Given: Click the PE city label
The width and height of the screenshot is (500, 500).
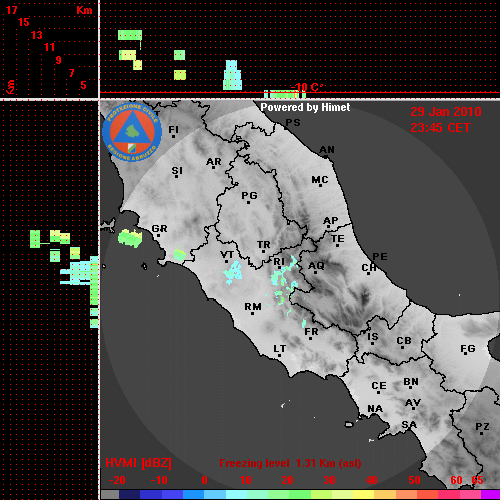Looking at the screenshot, I should tap(380, 256).
